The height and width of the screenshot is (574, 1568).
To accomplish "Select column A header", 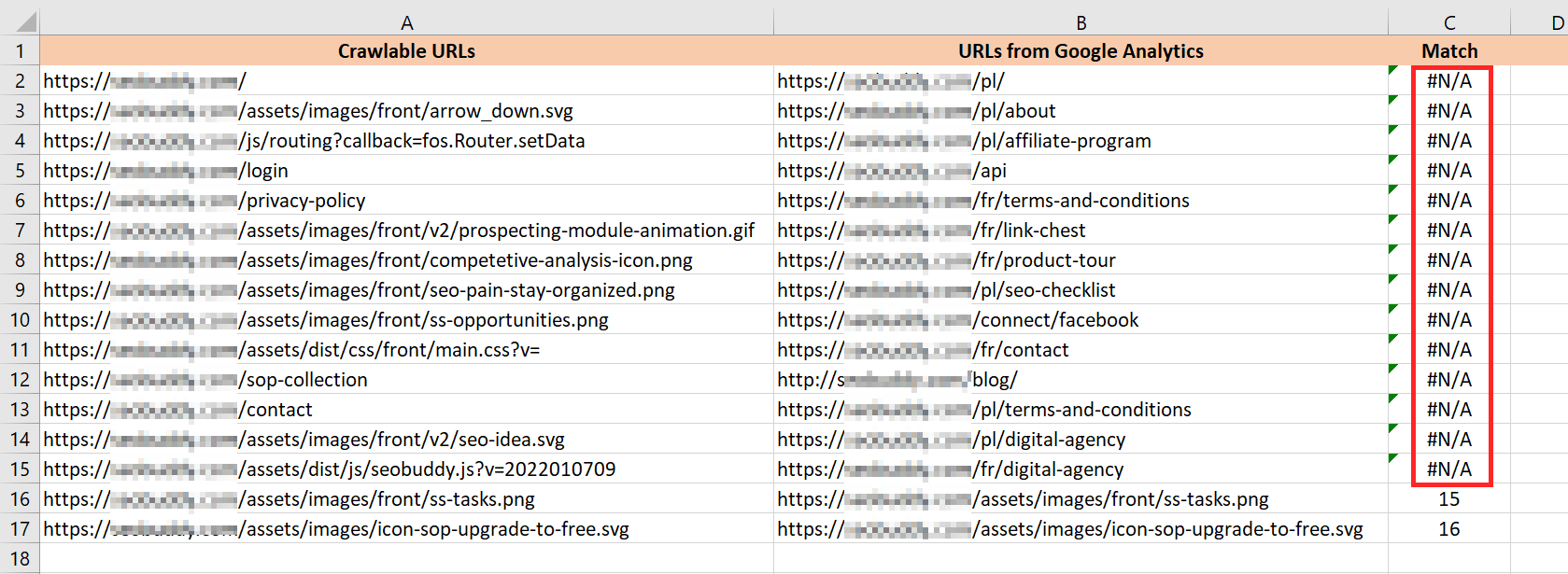I will [406, 22].
